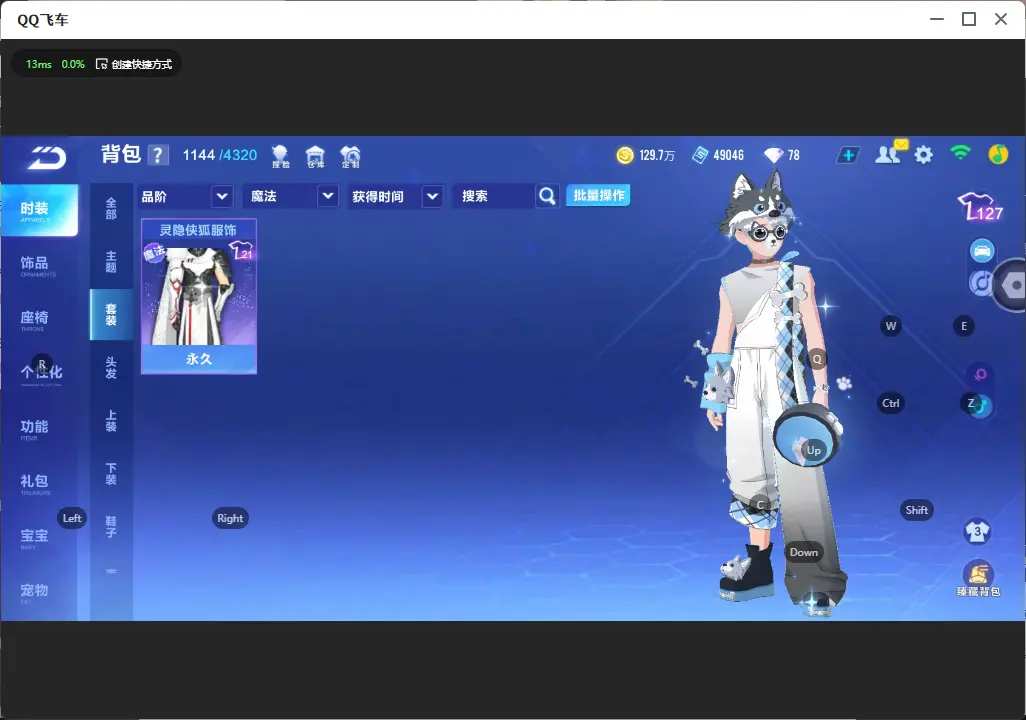Focus the 搜索 search field

point(494,196)
